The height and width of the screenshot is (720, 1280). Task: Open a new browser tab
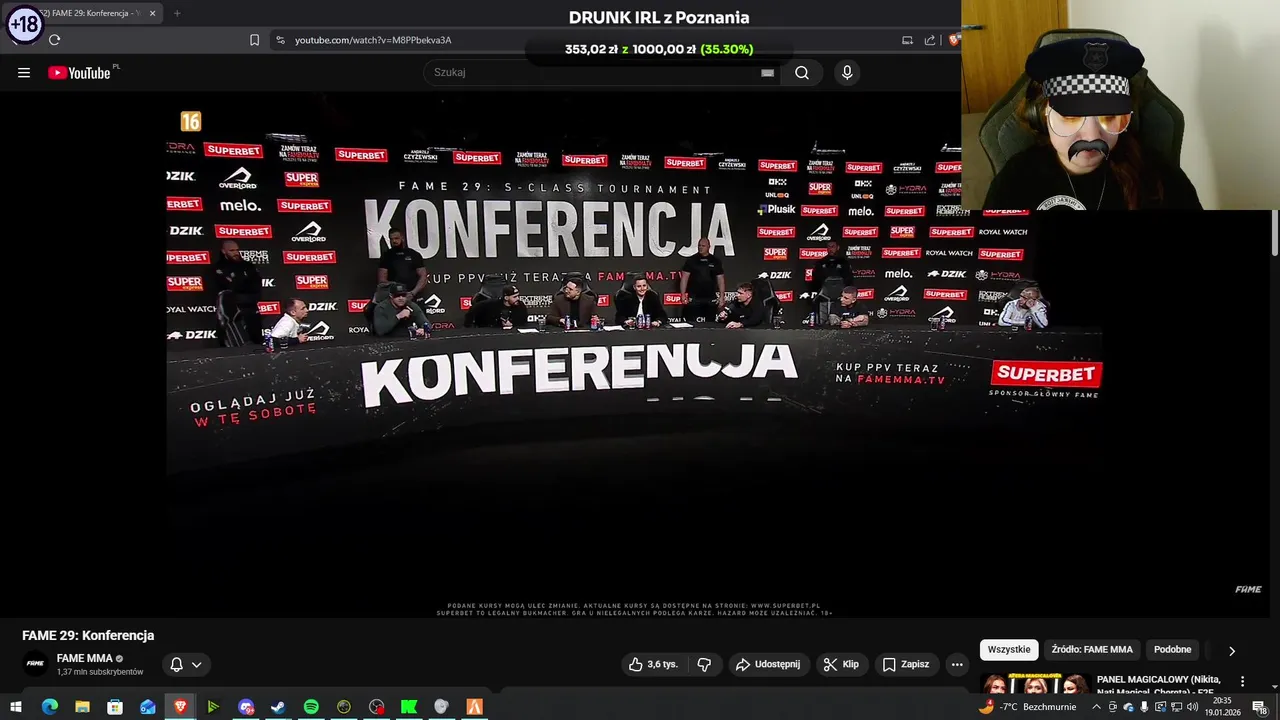[x=177, y=13]
